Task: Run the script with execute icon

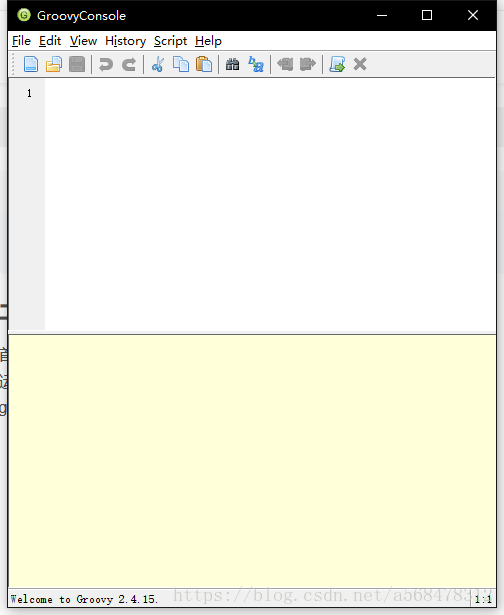Action: pyautogui.click(x=337, y=64)
